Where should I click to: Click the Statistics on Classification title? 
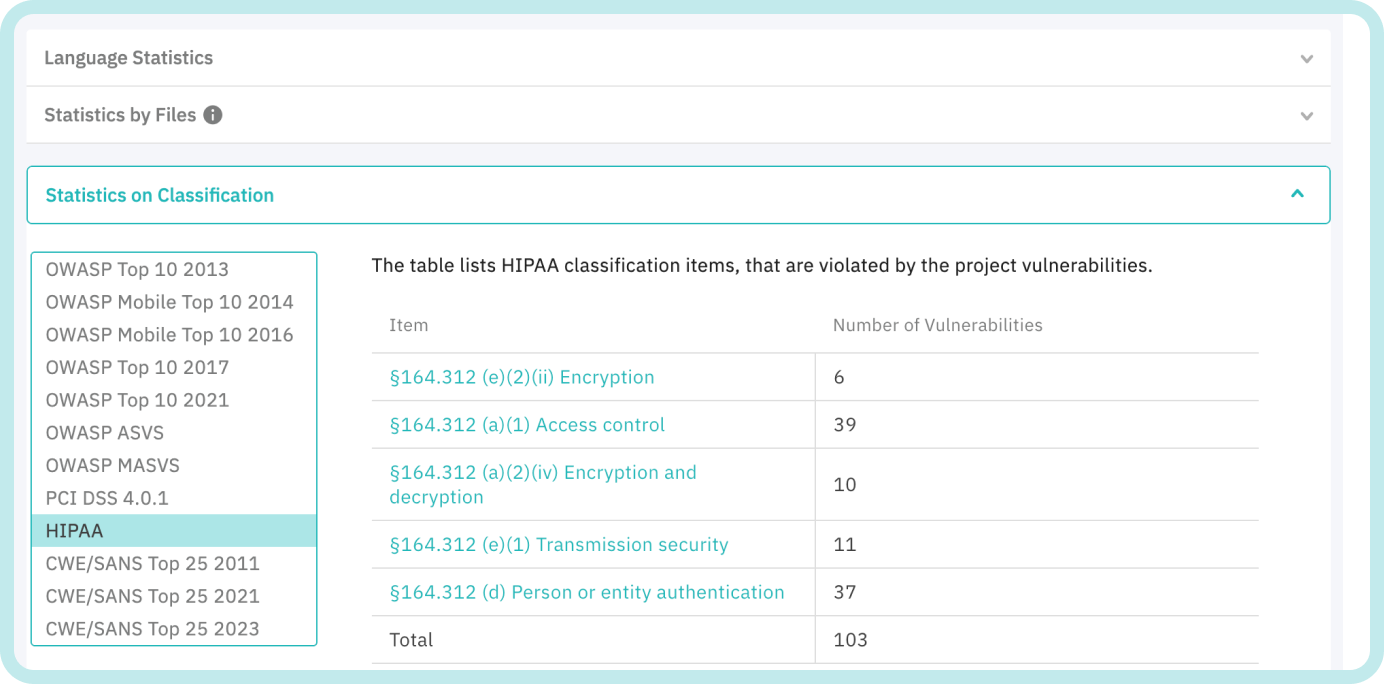tap(160, 195)
